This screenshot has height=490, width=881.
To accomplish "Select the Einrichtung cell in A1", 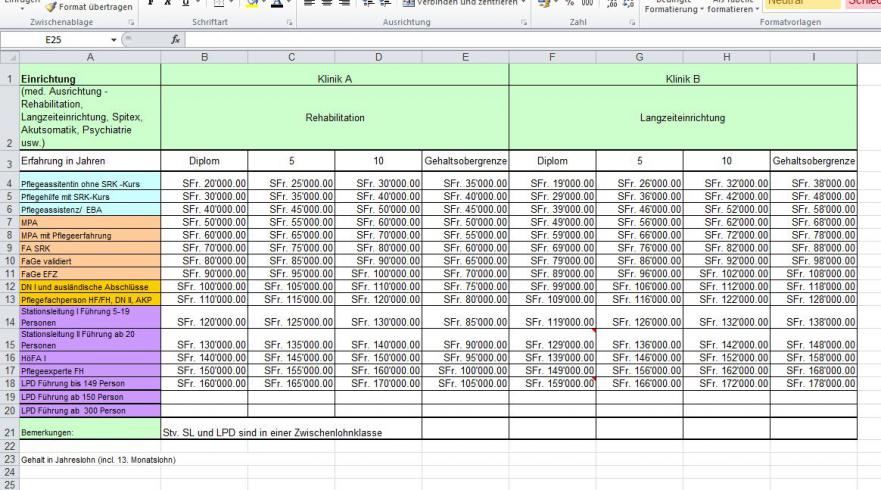I will click(90, 75).
